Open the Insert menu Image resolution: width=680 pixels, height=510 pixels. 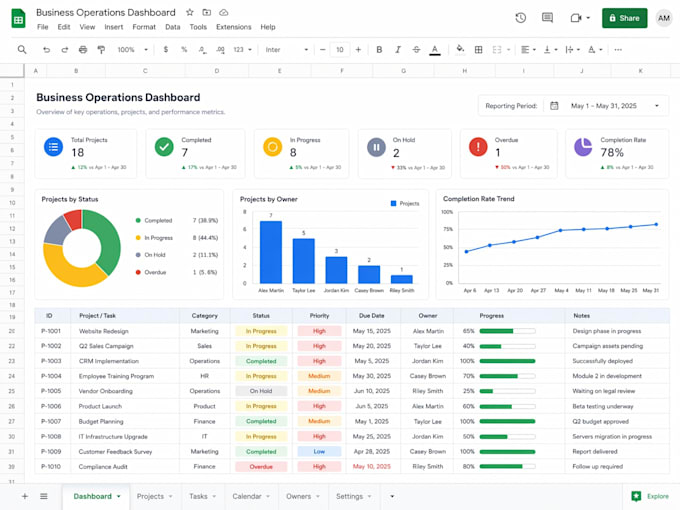click(114, 27)
